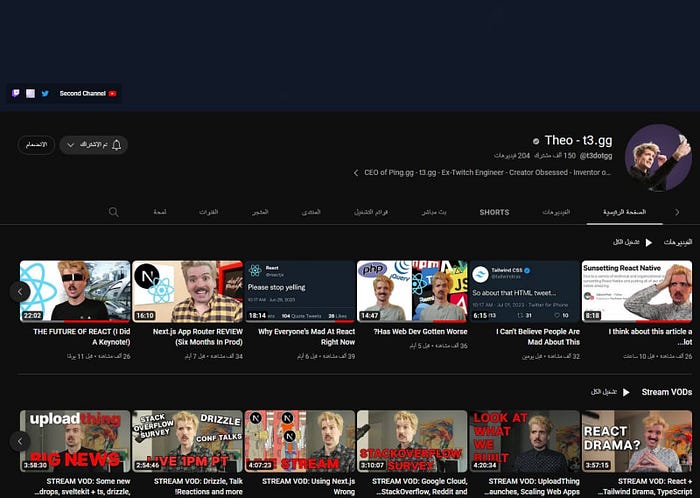The width and height of the screenshot is (700, 498).
Task: Open the Live tab left of SHORTS
Action: coord(433,212)
